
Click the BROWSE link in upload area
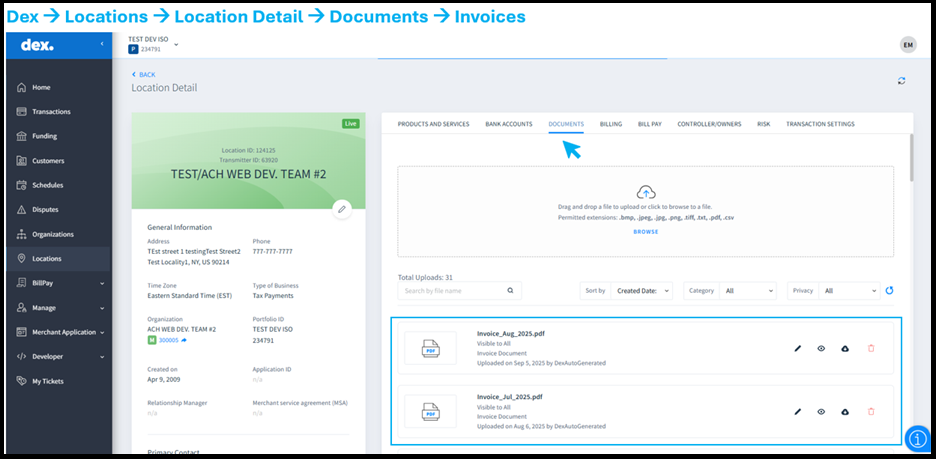coord(646,231)
